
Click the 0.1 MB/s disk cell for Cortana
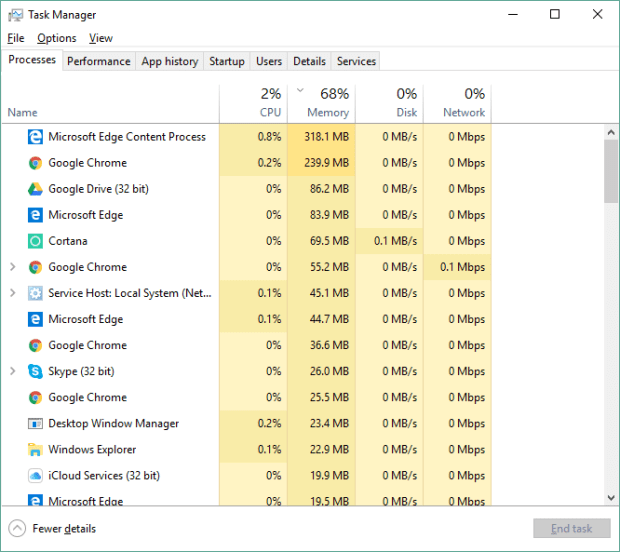click(x=389, y=241)
